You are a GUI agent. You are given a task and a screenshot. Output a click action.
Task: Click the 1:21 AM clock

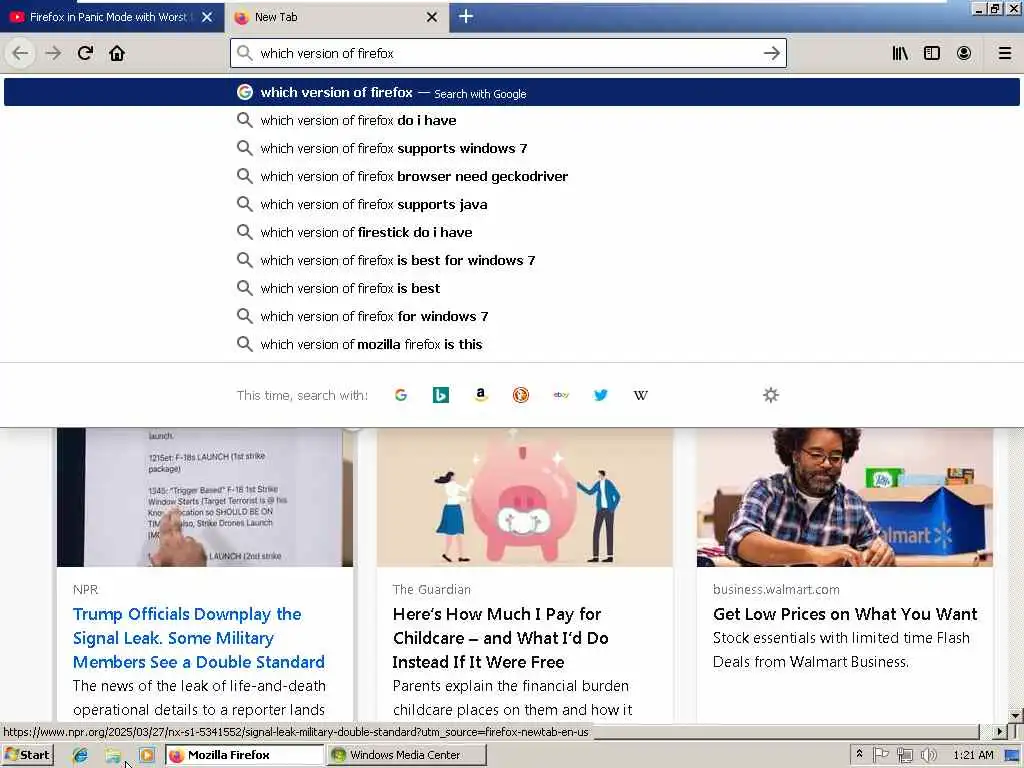point(972,755)
